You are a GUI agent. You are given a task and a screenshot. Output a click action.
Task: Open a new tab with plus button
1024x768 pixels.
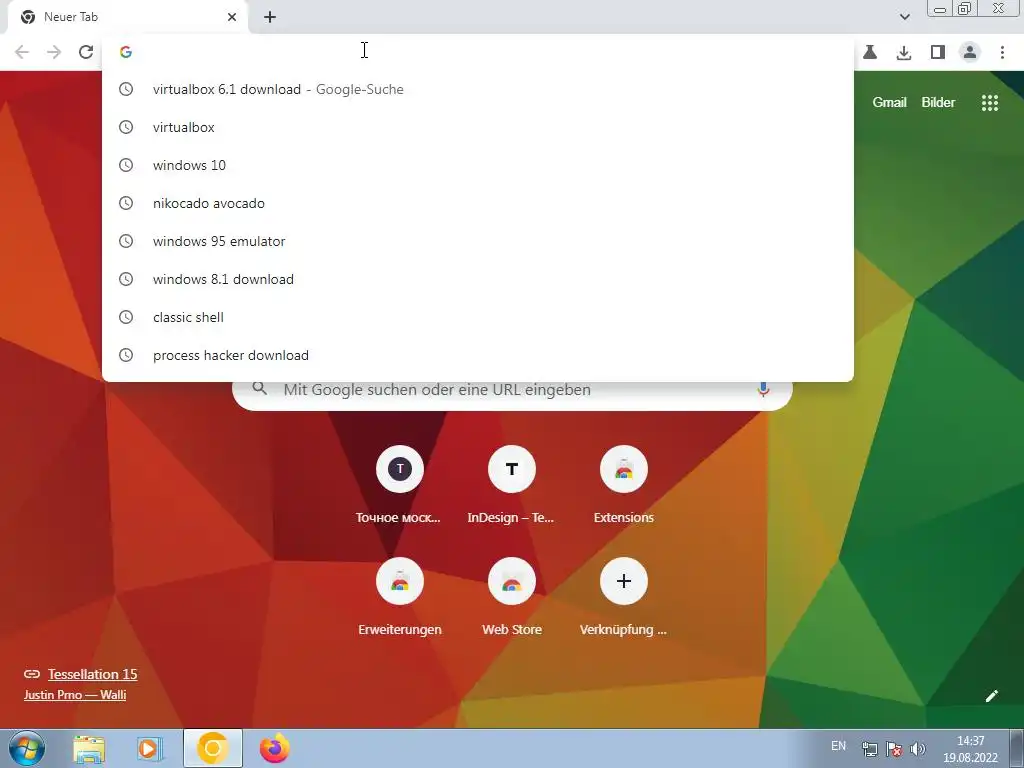[x=270, y=17]
